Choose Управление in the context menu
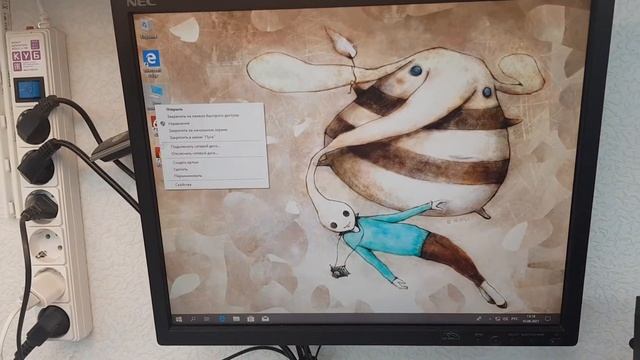640x360 pixels. 179,123
